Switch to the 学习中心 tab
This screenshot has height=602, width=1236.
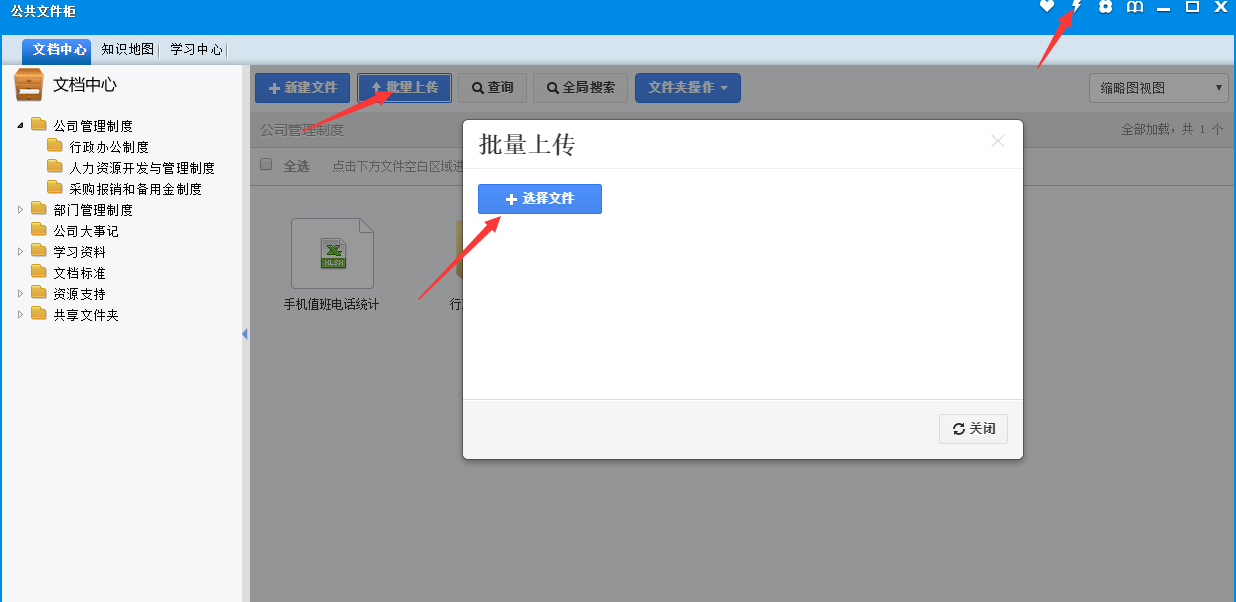click(196, 49)
